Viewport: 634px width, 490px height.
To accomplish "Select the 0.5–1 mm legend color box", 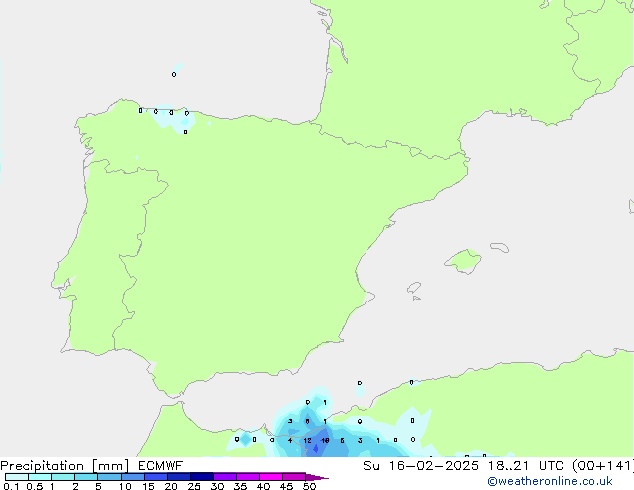I will (40, 477).
